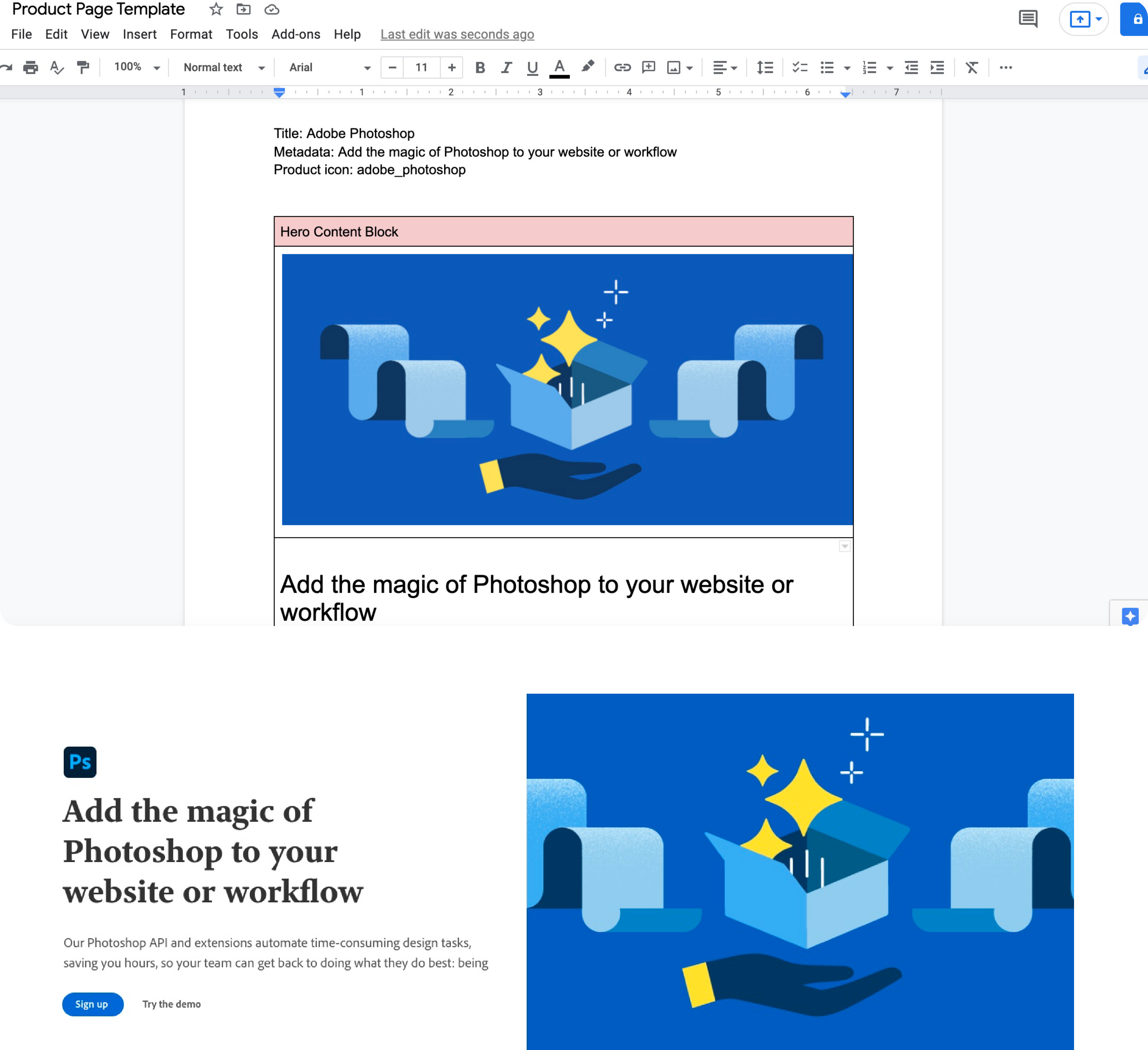
Task: Star the Product Page Template document
Action: pyautogui.click(x=216, y=9)
